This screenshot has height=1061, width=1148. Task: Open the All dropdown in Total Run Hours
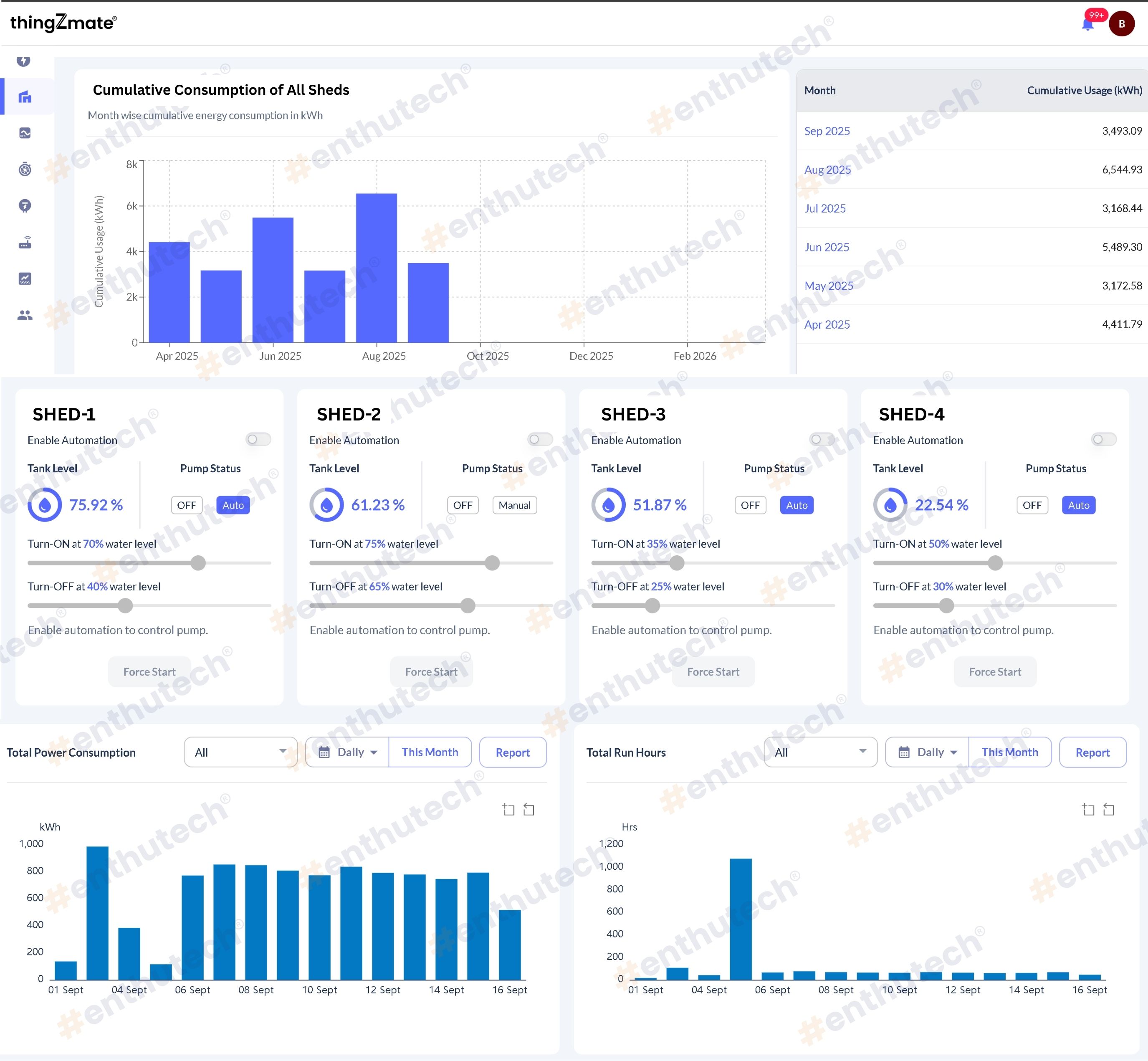pos(820,752)
